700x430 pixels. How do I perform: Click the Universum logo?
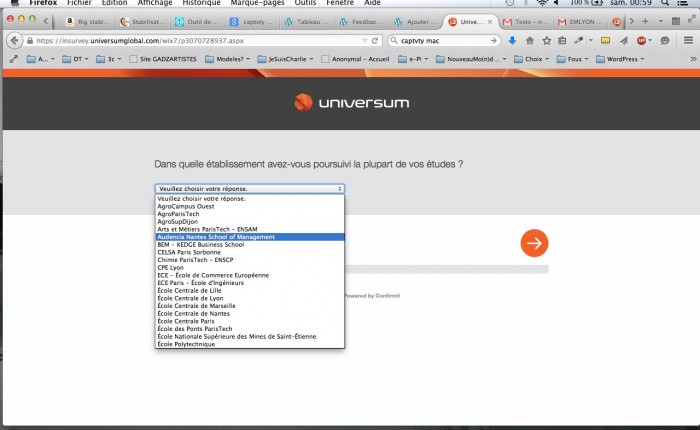pos(351,103)
